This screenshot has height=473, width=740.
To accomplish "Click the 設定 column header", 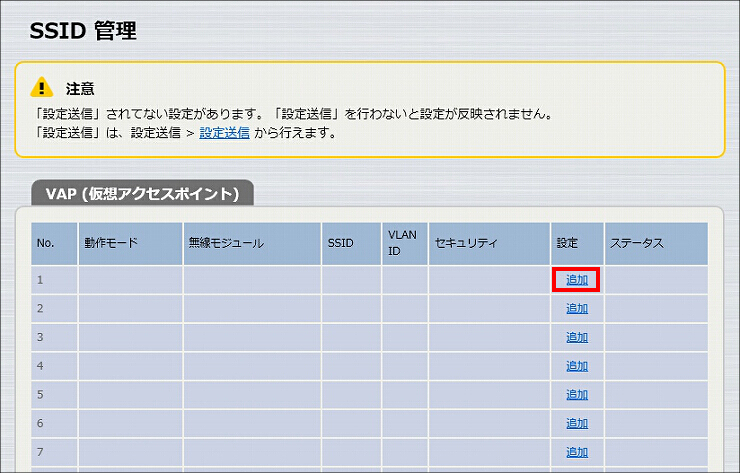I will coord(577,244).
